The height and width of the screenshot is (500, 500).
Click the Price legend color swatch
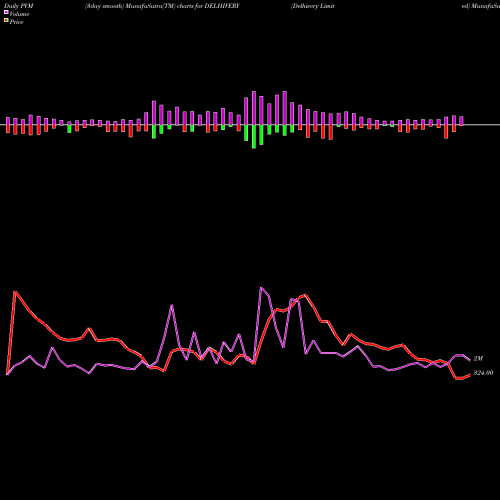pyautogui.click(x=6, y=21)
